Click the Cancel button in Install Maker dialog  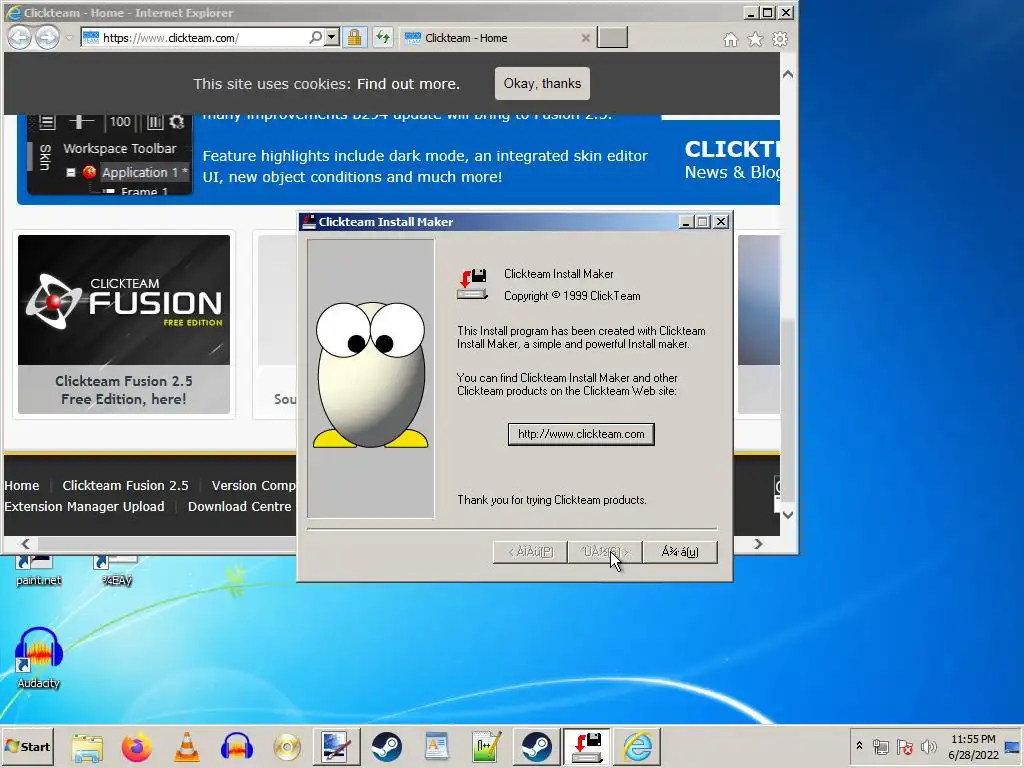click(680, 552)
